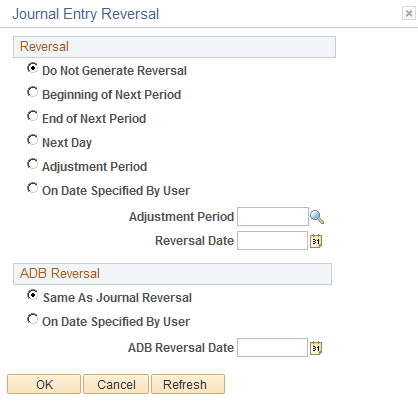
Task: Click the ADB Reversal section header
Action: pos(172,274)
